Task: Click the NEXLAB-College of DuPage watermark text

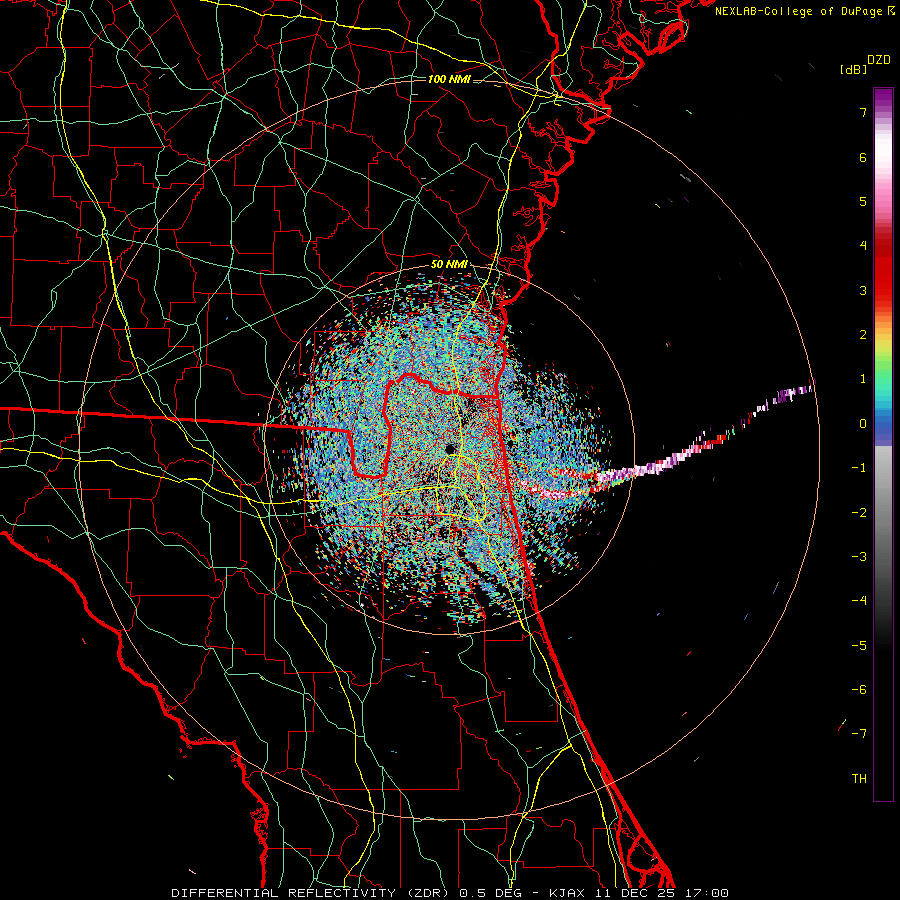Action: coord(799,11)
